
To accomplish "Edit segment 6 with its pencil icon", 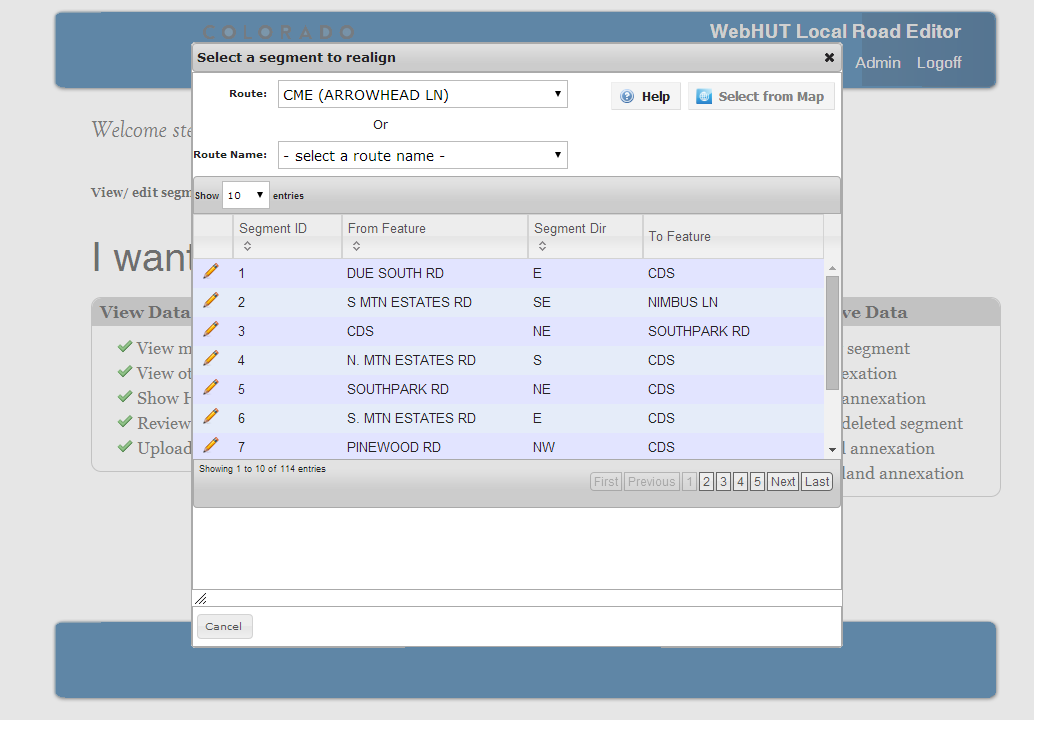I will coord(210,416).
